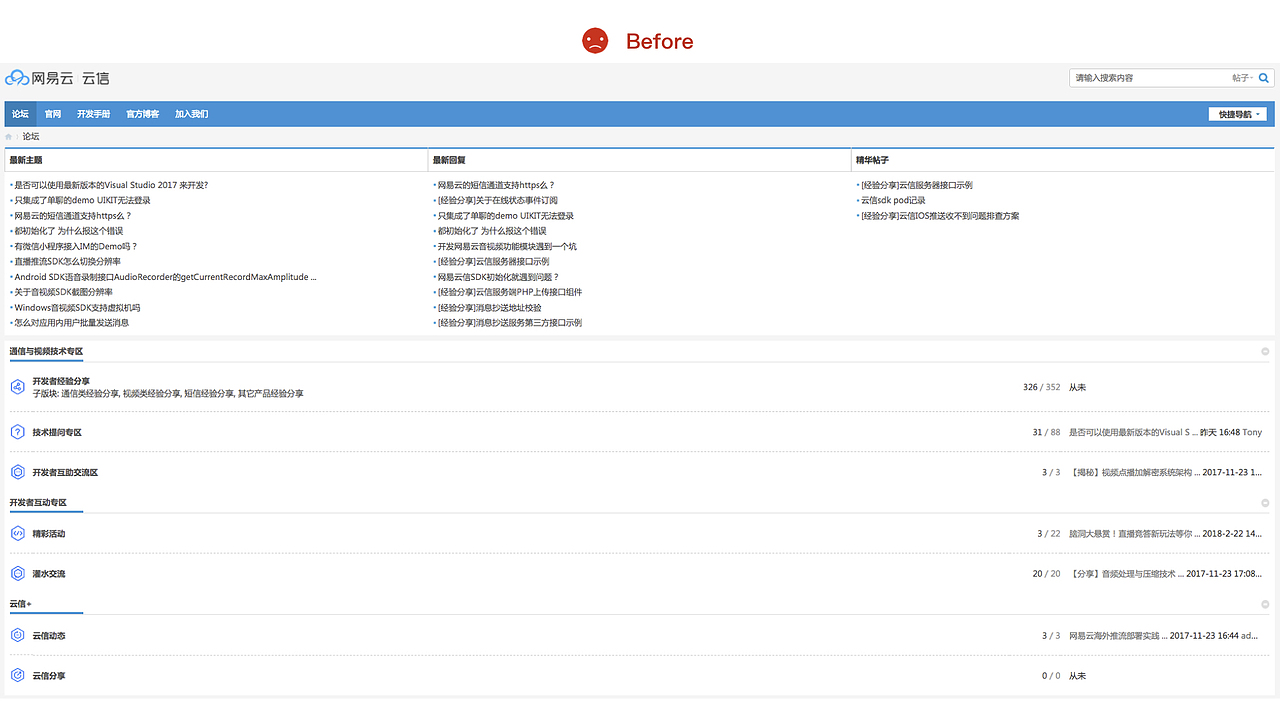Open [经验分享]云信IOS推送收不到问题排查方案

tap(940, 216)
